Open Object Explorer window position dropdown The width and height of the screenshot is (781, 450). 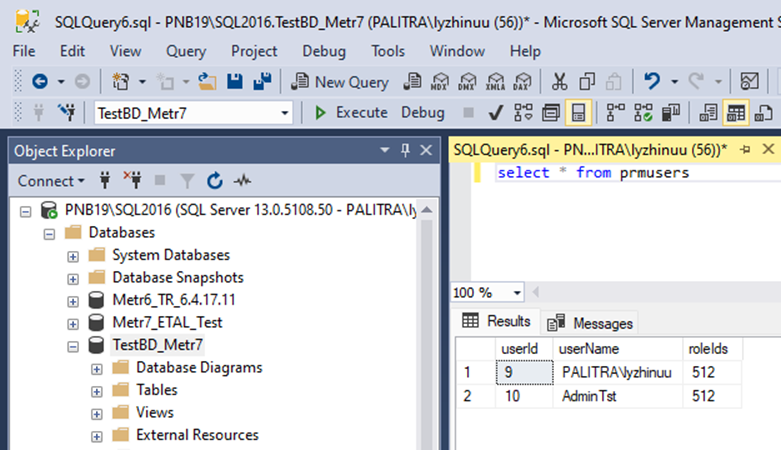[x=385, y=150]
